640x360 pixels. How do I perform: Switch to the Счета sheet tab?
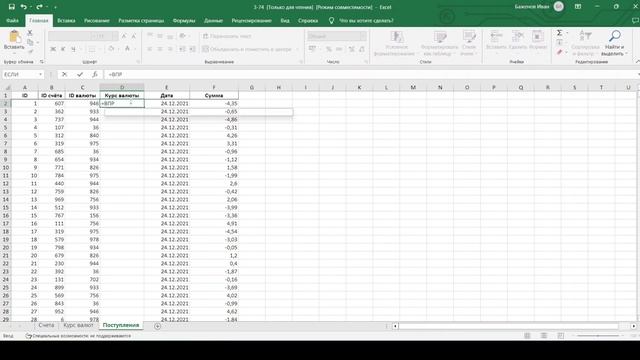click(46, 325)
